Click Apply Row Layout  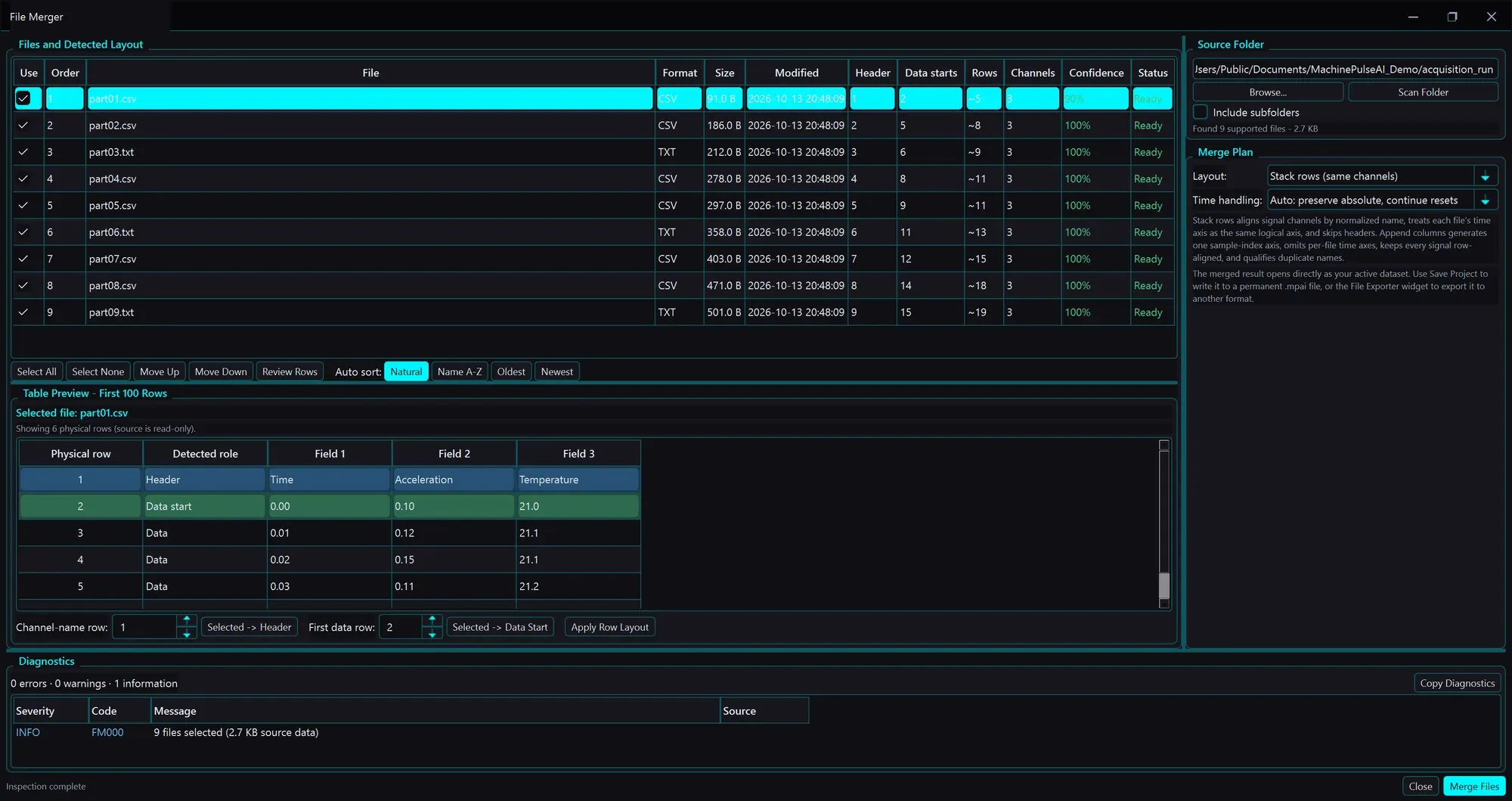[x=610, y=627]
